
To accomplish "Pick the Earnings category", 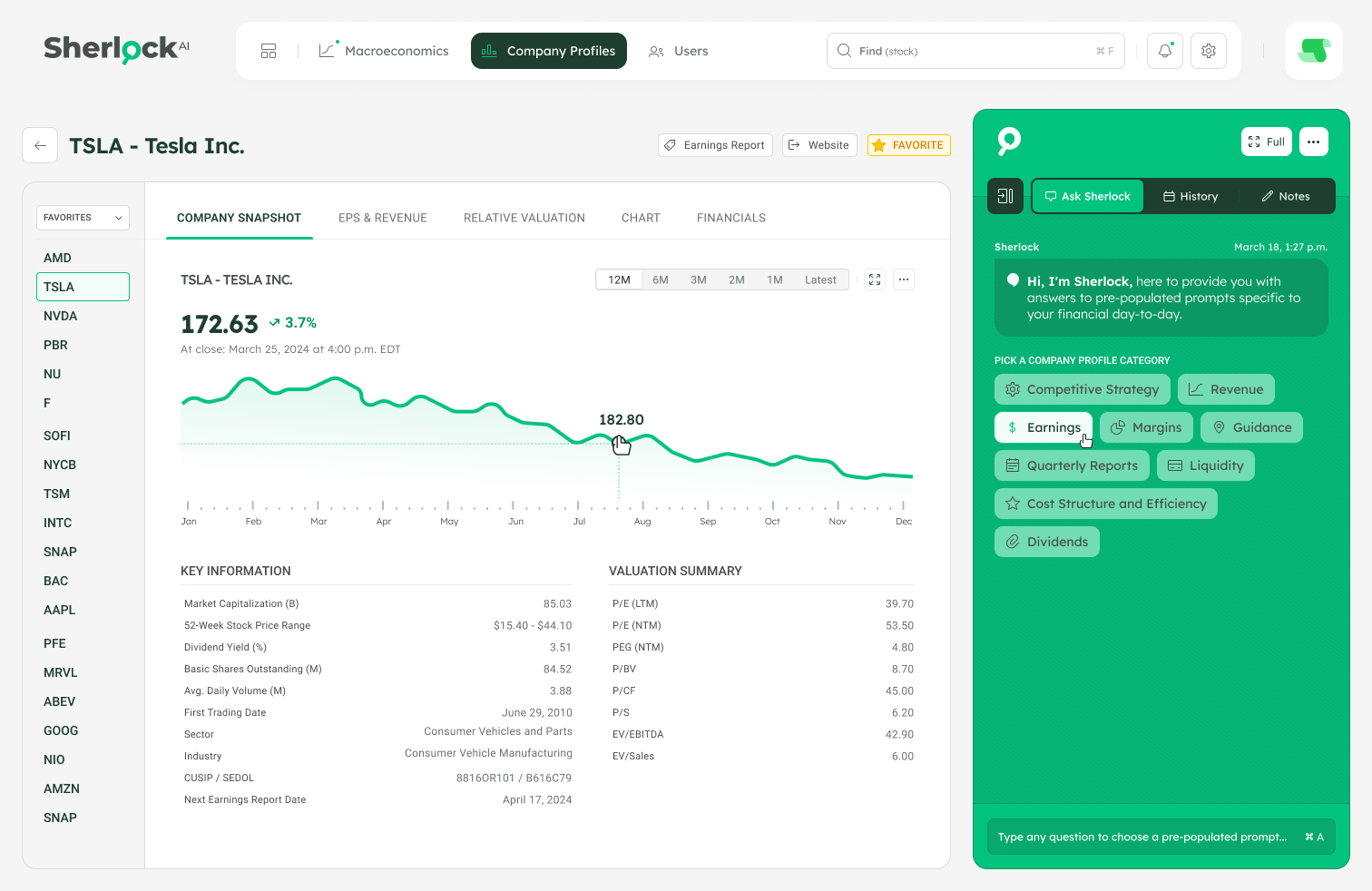I will (1044, 427).
